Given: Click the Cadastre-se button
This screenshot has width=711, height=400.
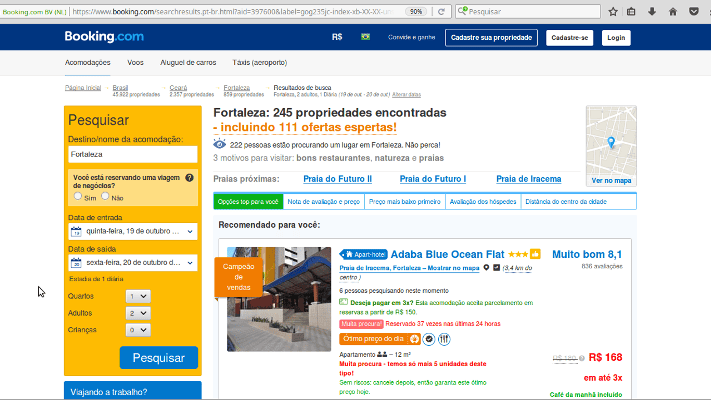Looking at the screenshot, I should pyautogui.click(x=570, y=38).
